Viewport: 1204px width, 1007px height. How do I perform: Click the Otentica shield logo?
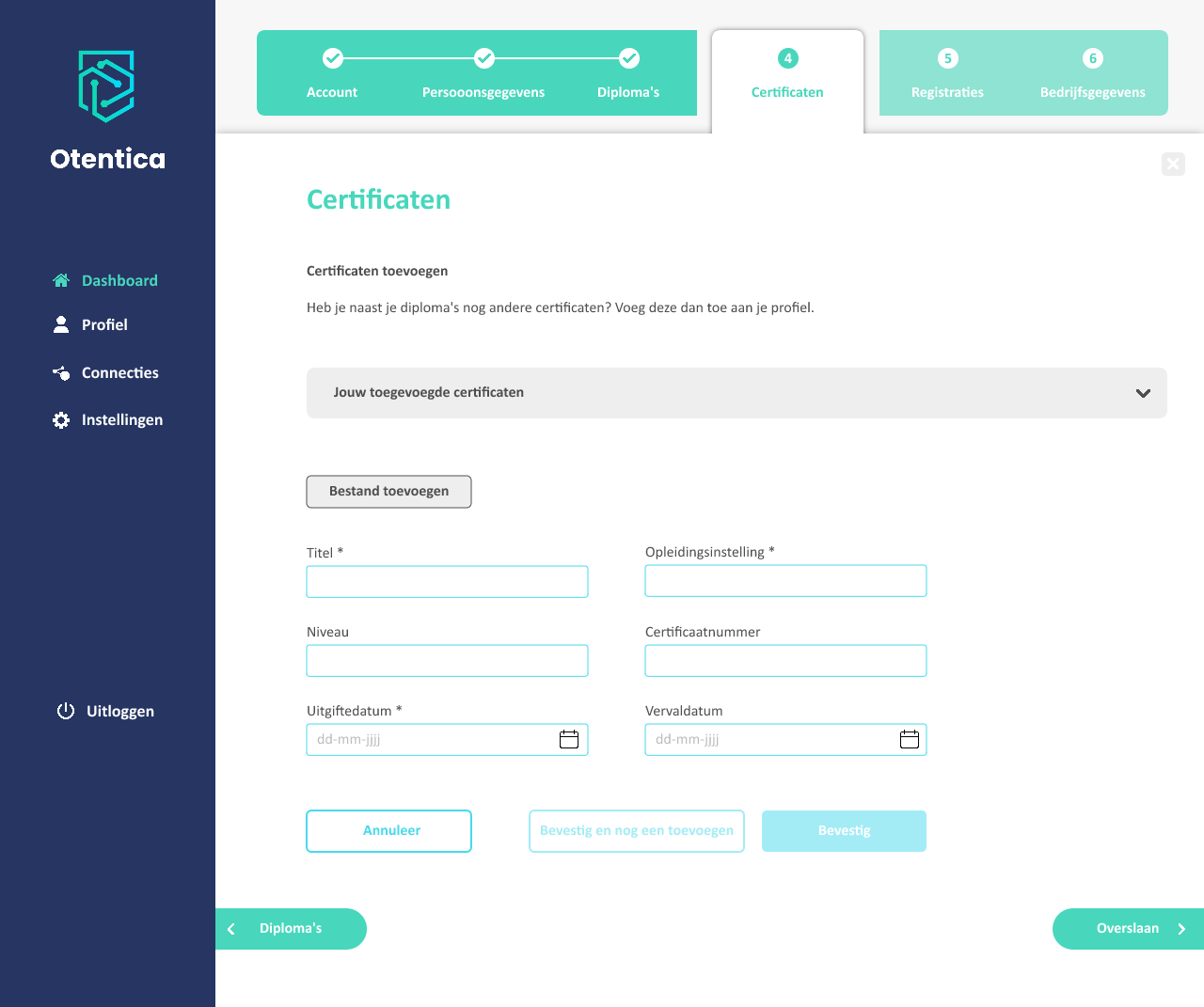pos(106,87)
